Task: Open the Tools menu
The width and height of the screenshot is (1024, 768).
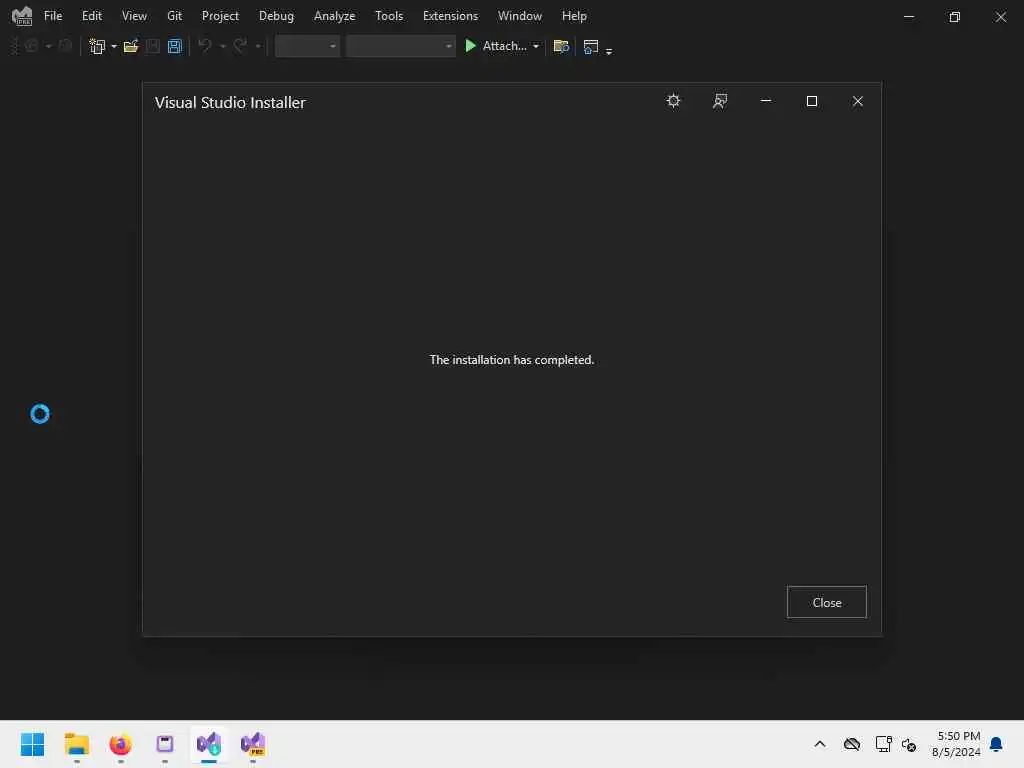Action: click(389, 16)
